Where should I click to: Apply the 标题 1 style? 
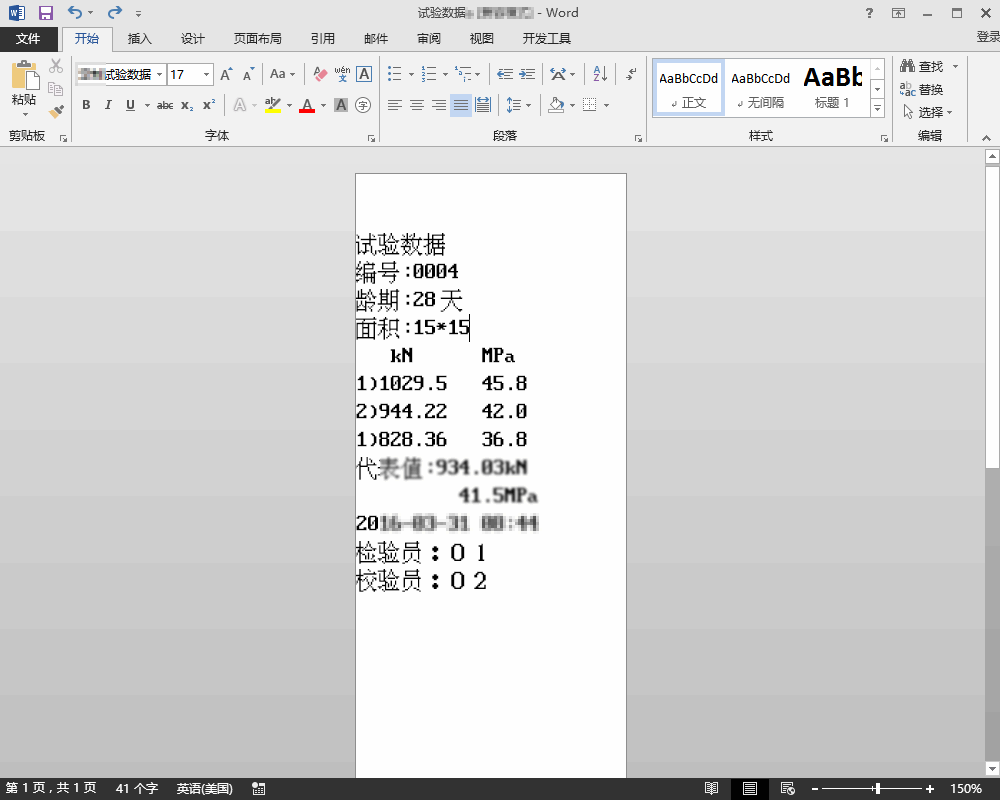pyautogui.click(x=832, y=89)
